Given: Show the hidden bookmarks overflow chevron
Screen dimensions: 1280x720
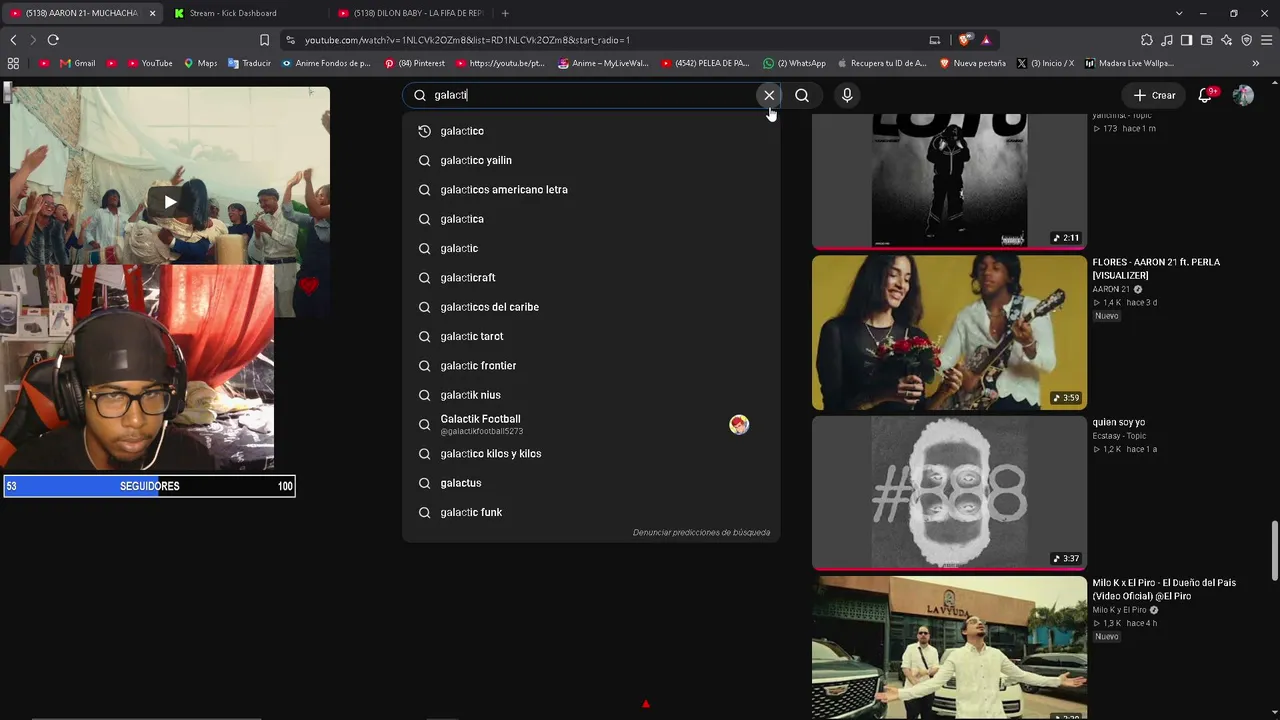Looking at the screenshot, I should tap(1256, 63).
